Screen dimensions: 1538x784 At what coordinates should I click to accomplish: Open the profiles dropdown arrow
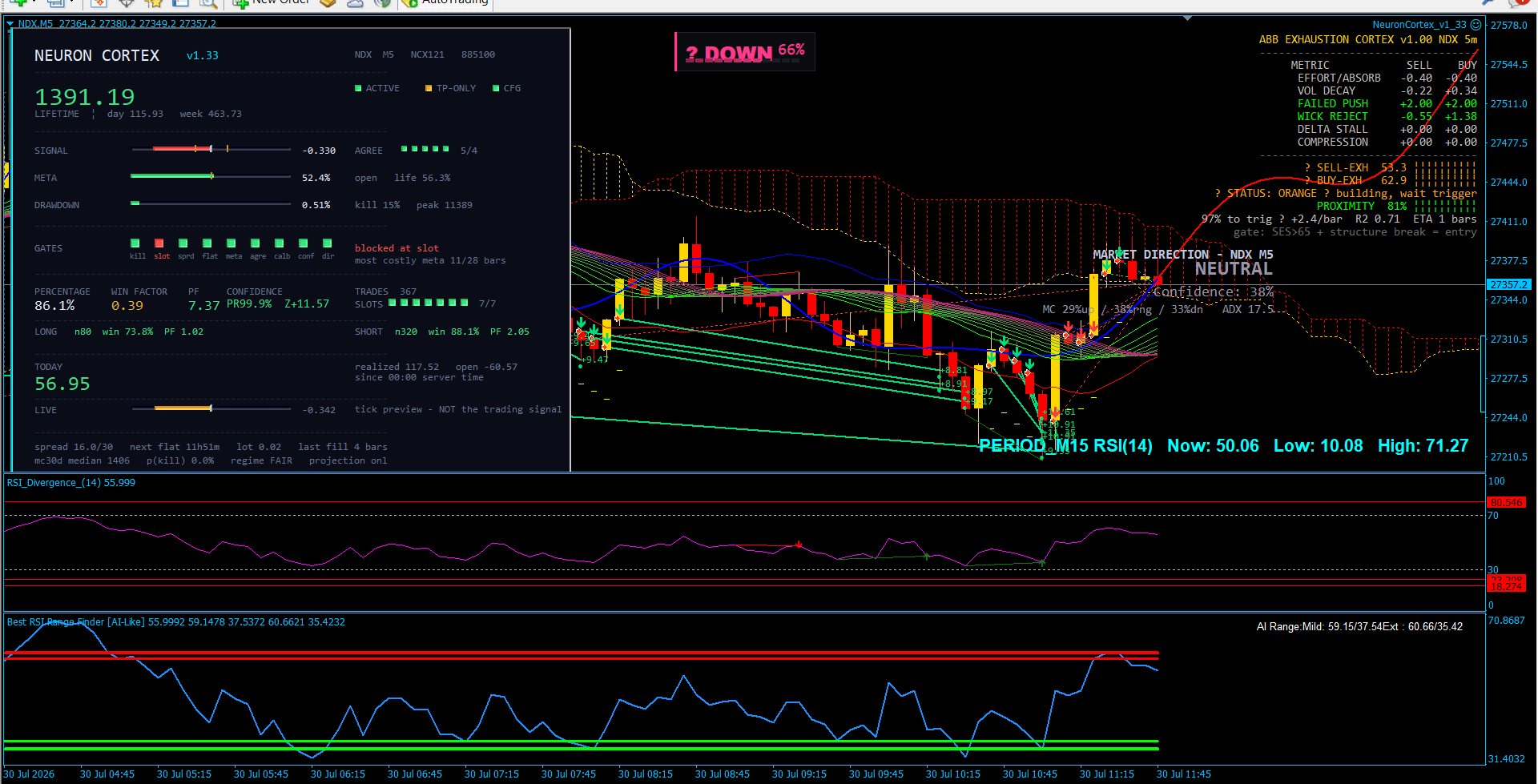tap(71, 2)
